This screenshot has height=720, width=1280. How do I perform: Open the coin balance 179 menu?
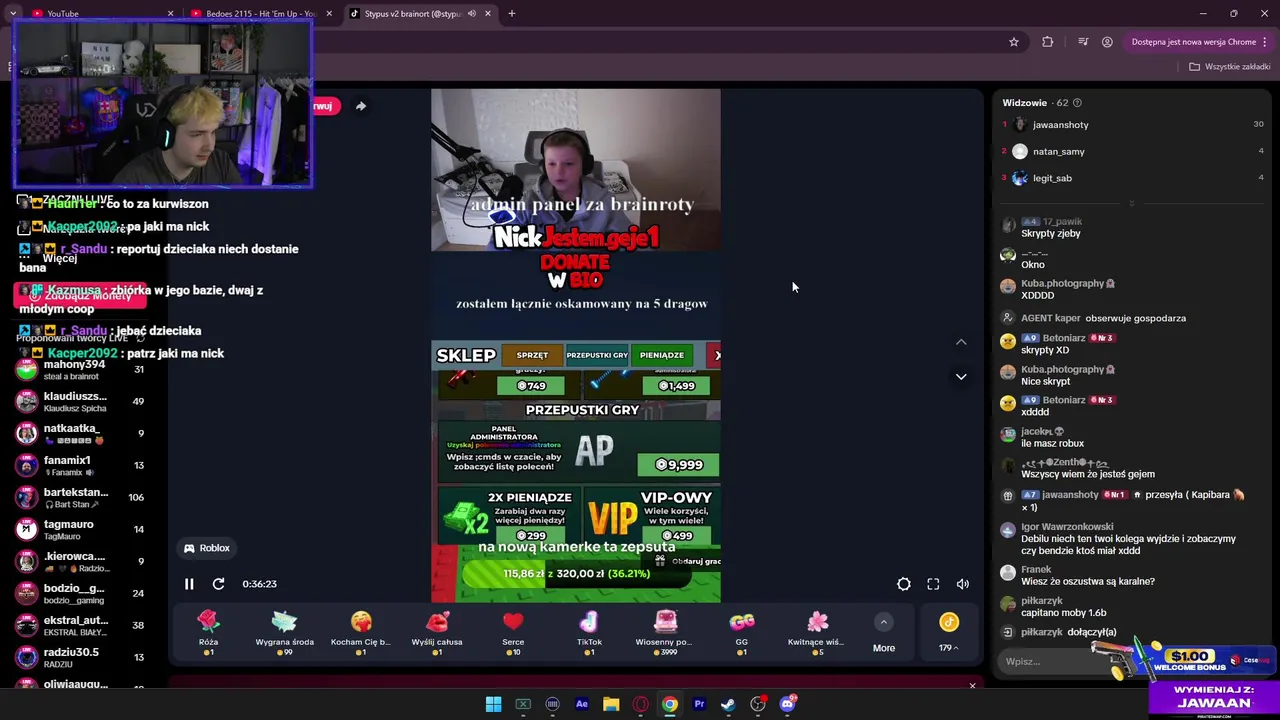948,634
